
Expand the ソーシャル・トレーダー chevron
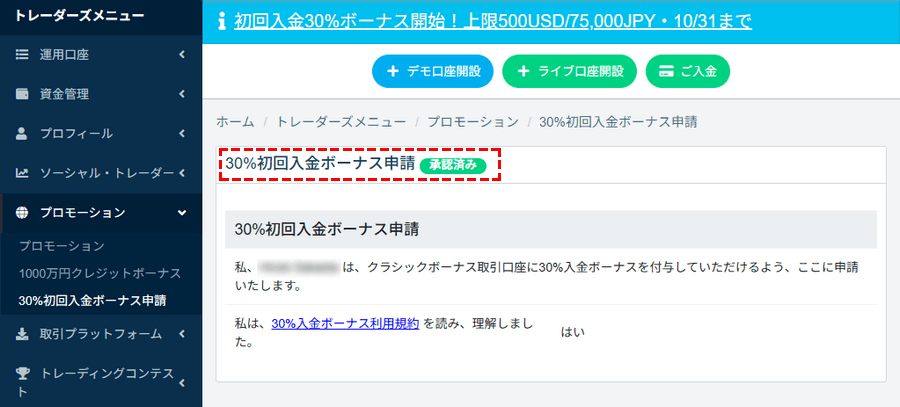coord(181,173)
